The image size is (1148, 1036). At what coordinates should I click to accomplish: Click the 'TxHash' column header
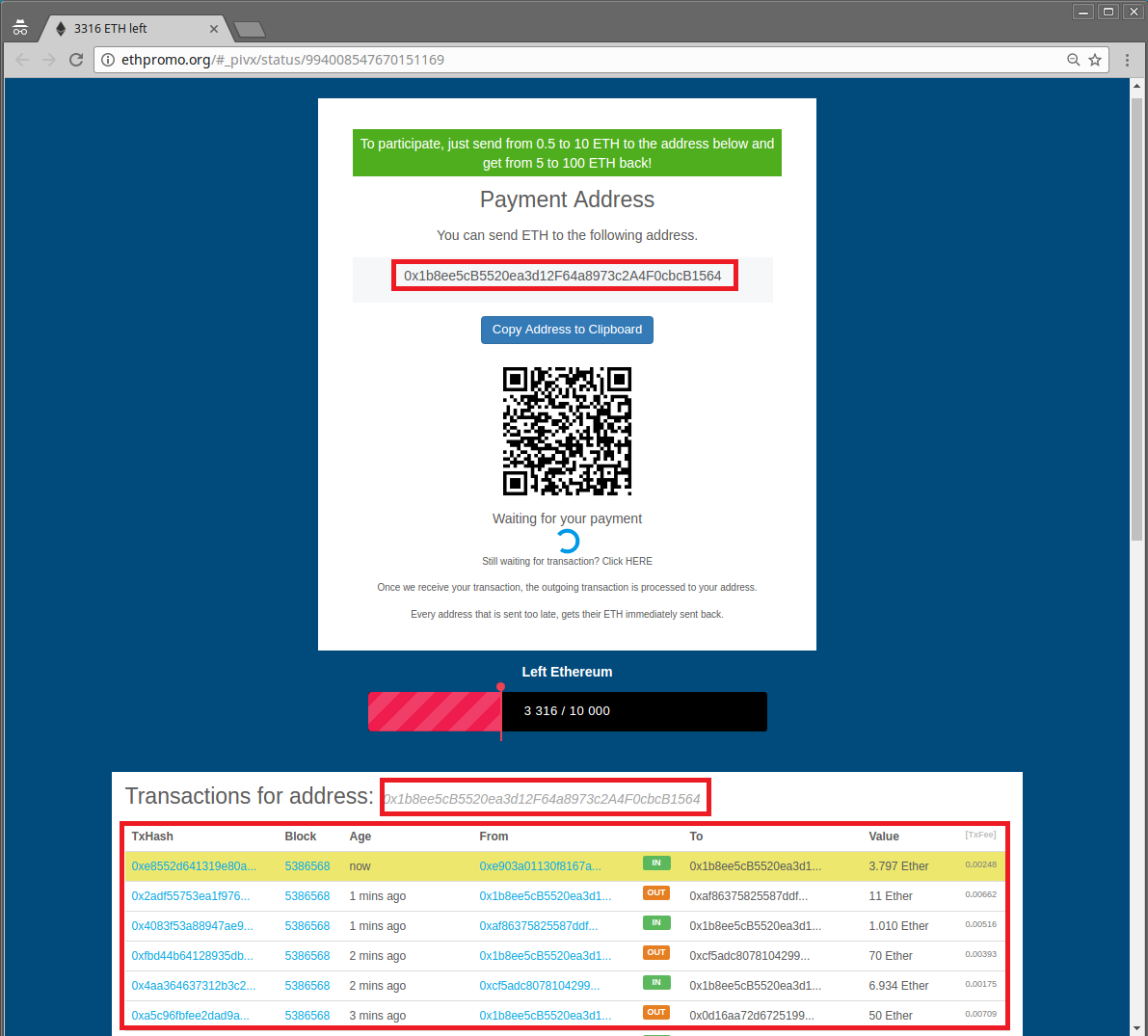point(152,837)
